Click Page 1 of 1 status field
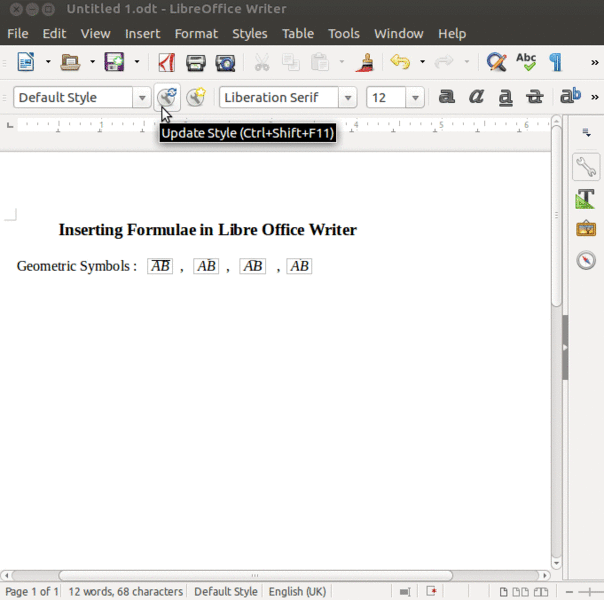Image resolution: width=604 pixels, height=600 pixels. 31,591
